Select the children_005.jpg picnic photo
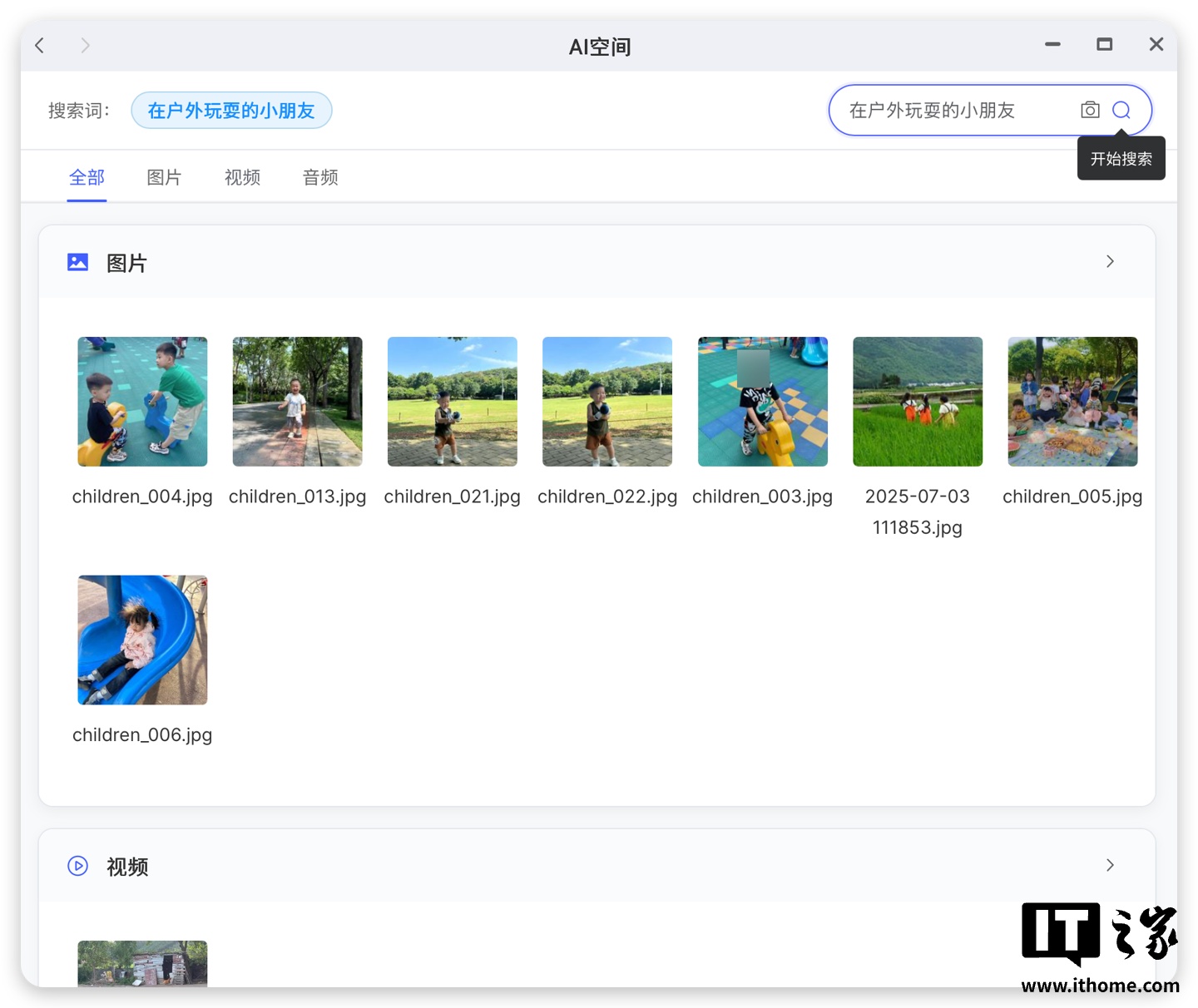This screenshot has height=1008, width=1198. (x=1072, y=402)
